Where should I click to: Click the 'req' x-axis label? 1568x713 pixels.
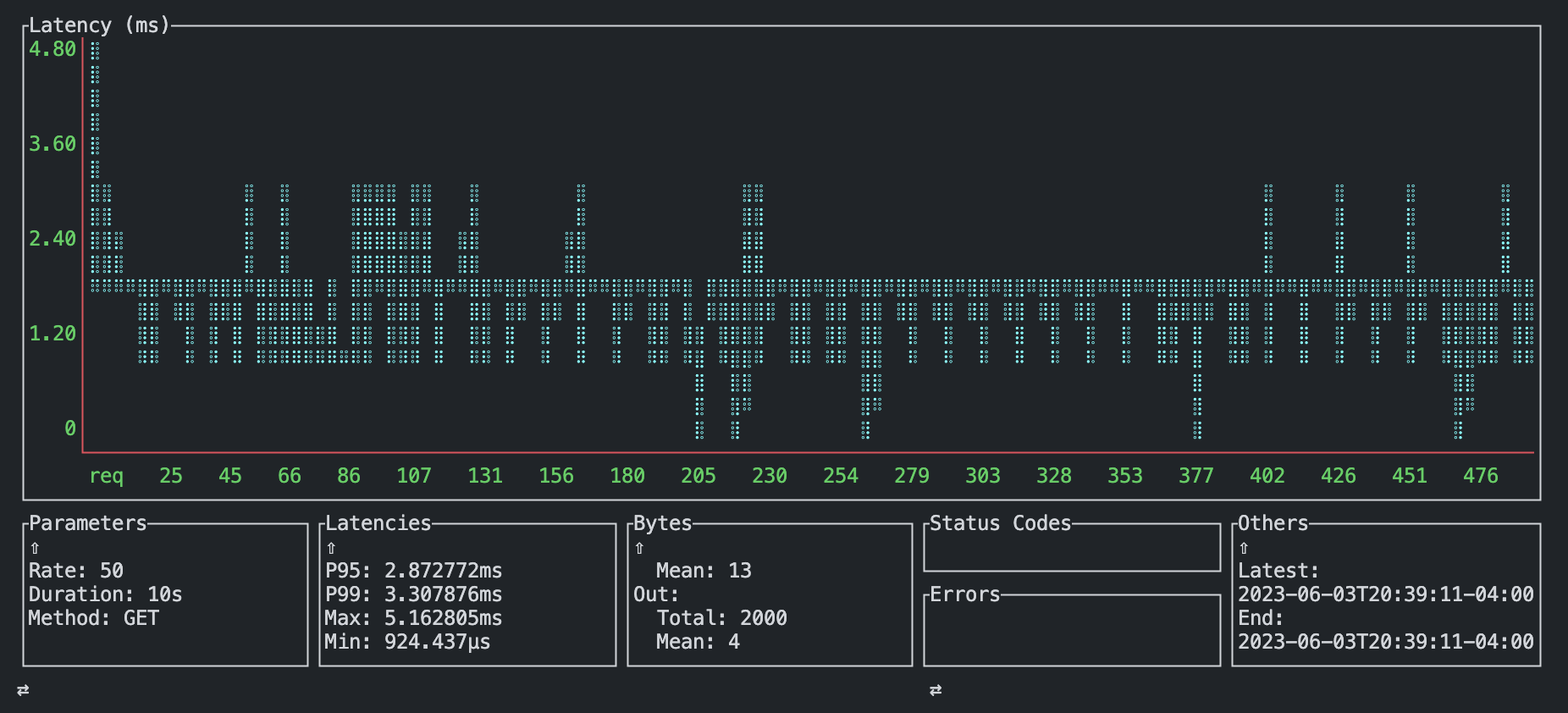(x=106, y=476)
